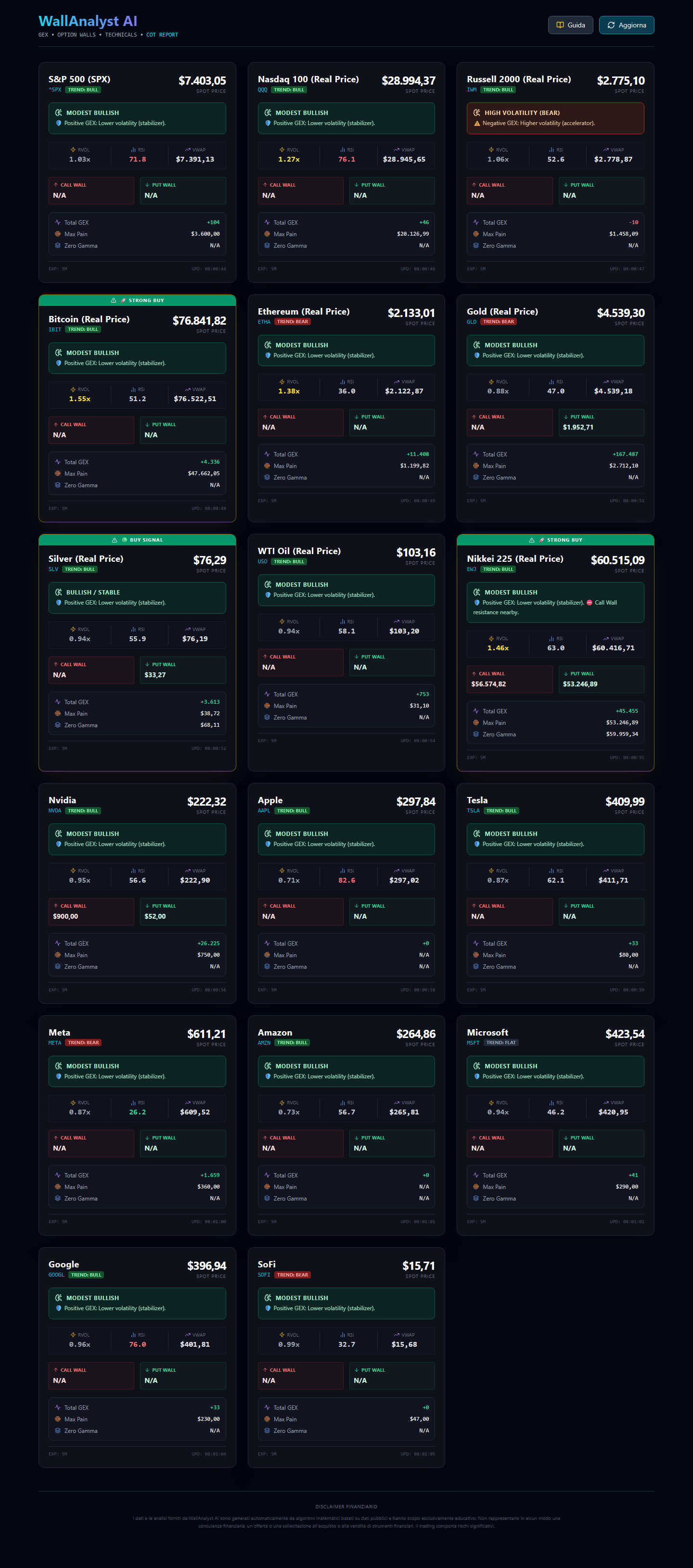Click the RSI bar icon in Nasdaq 100 card
The height and width of the screenshot is (1568, 693).
343,150
